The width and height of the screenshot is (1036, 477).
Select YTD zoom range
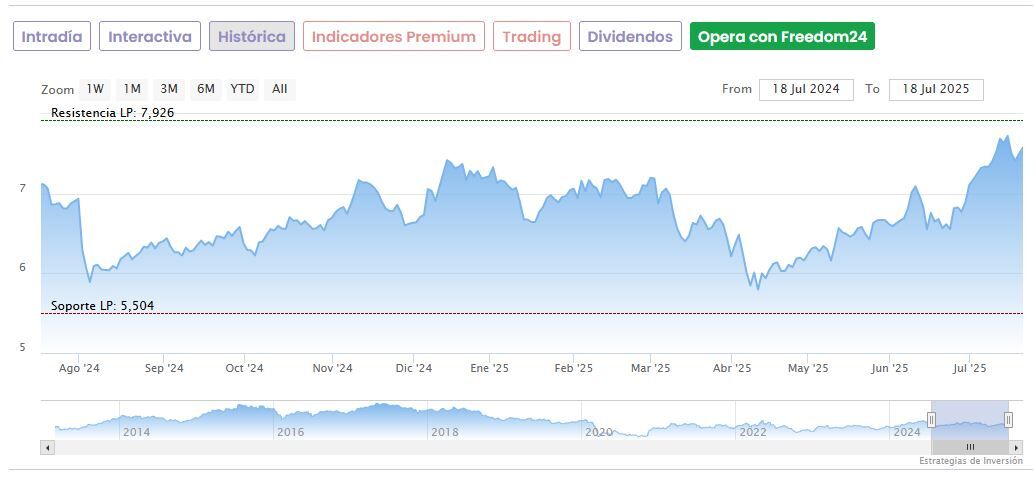point(242,89)
